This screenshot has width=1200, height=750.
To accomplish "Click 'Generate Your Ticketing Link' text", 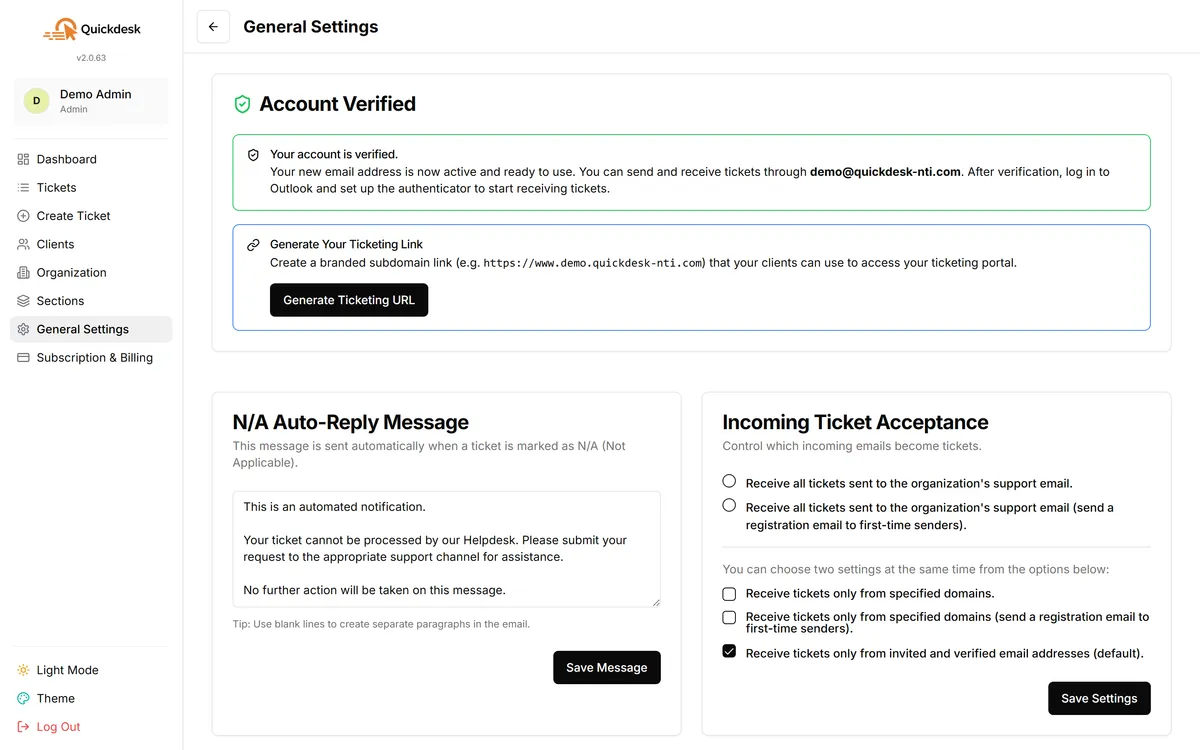I will (346, 244).
